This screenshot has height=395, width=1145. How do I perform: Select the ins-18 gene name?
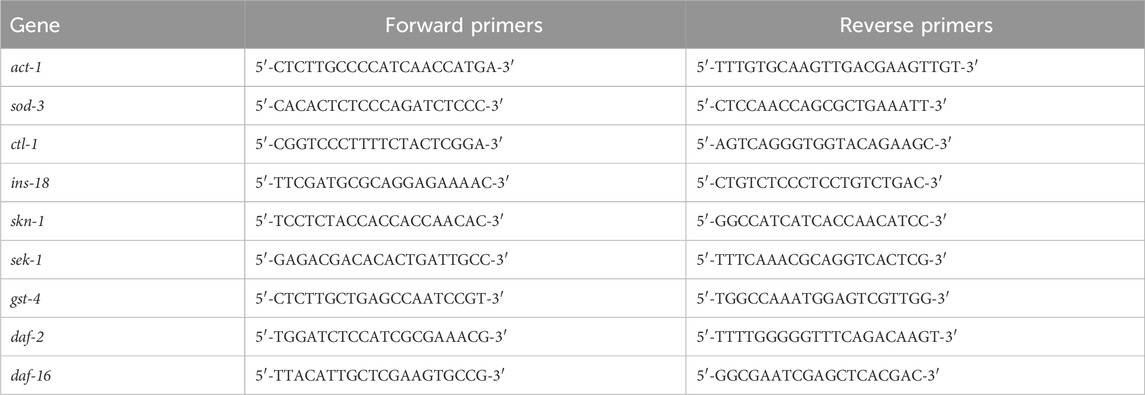pos(31,183)
